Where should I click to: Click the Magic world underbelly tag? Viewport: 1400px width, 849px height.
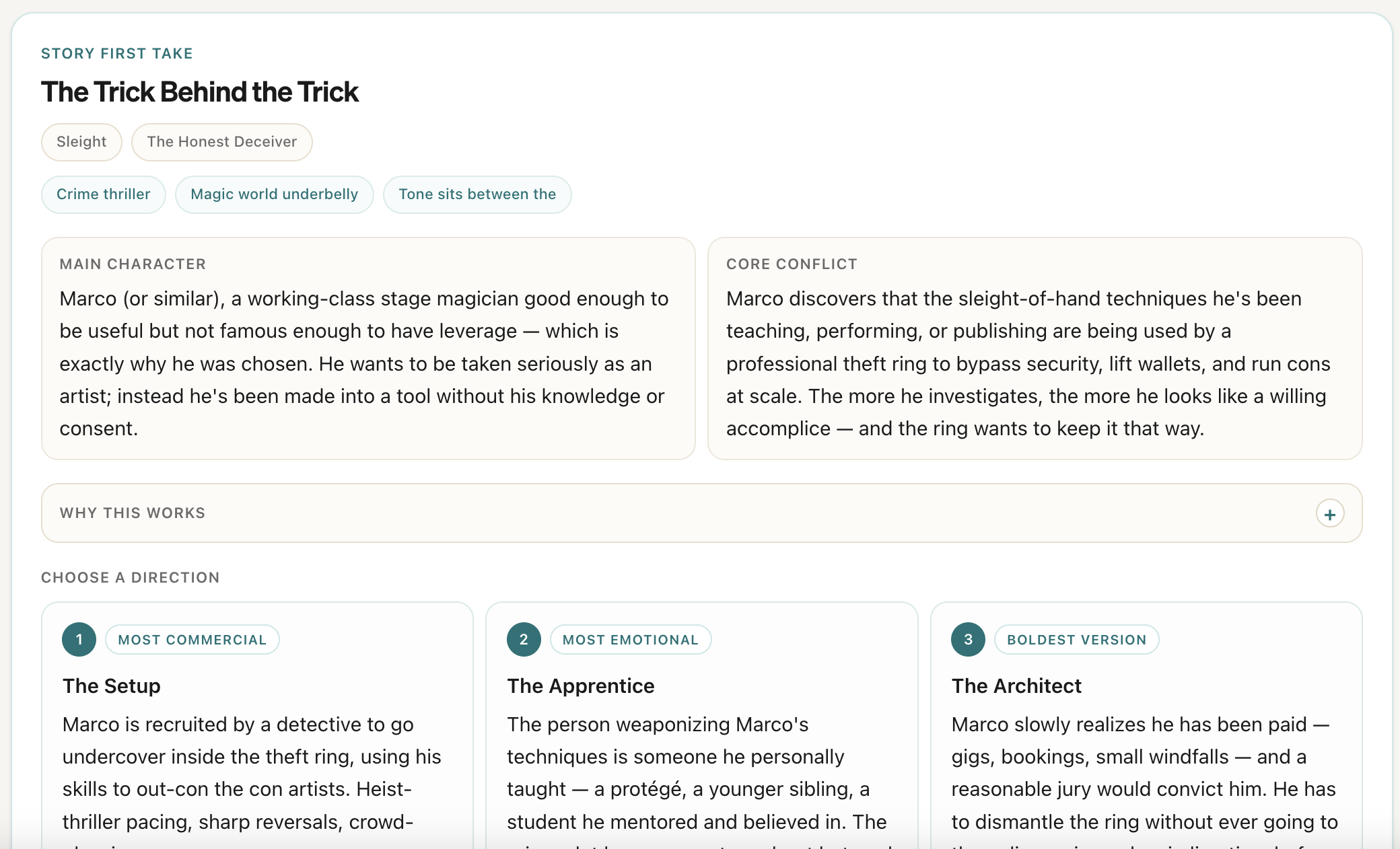pos(275,194)
